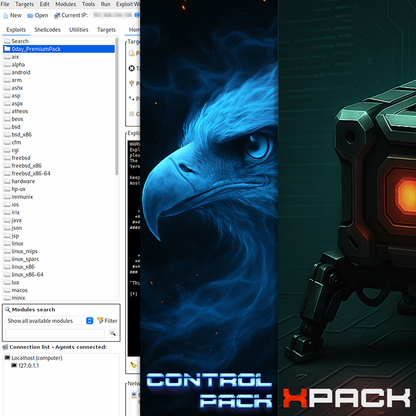Click the Filter button in Modules search
The height and width of the screenshot is (416, 416).
coord(107,321)
